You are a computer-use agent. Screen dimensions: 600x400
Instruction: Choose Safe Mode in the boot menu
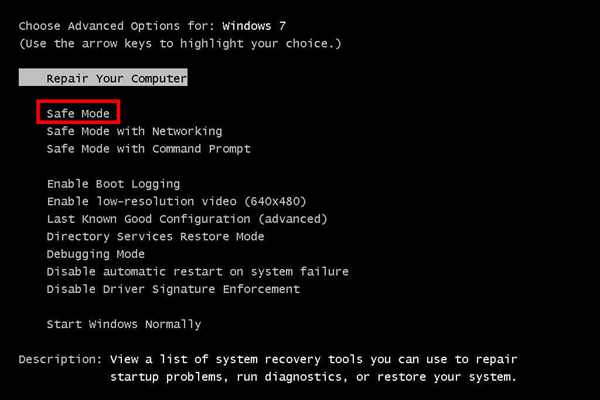[78, 114]
